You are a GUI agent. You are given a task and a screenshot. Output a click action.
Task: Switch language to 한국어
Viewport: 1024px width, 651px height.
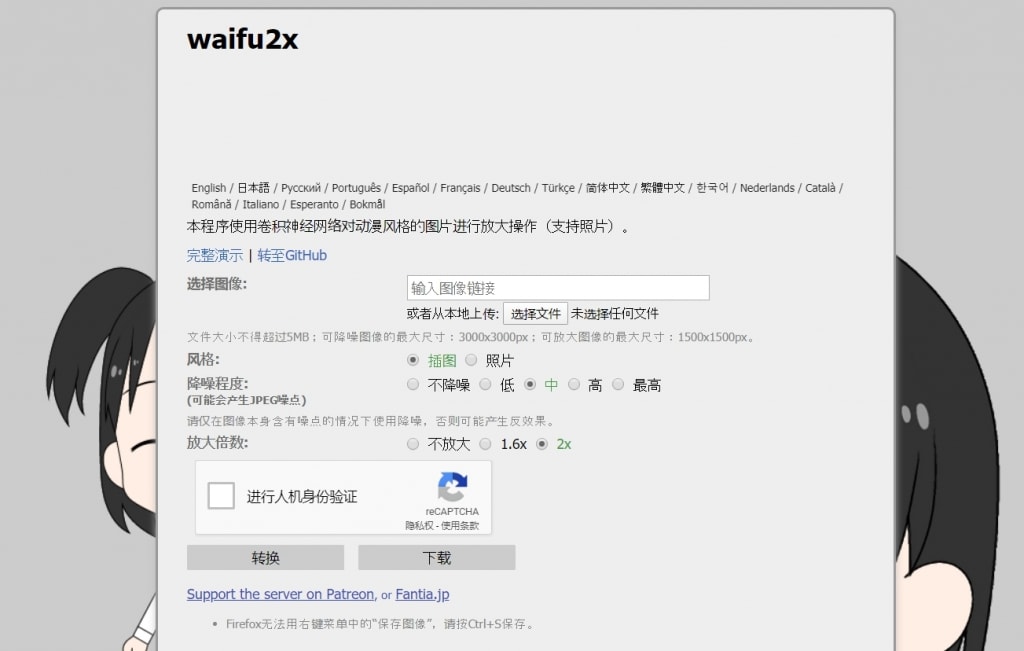tap(712, 188)
